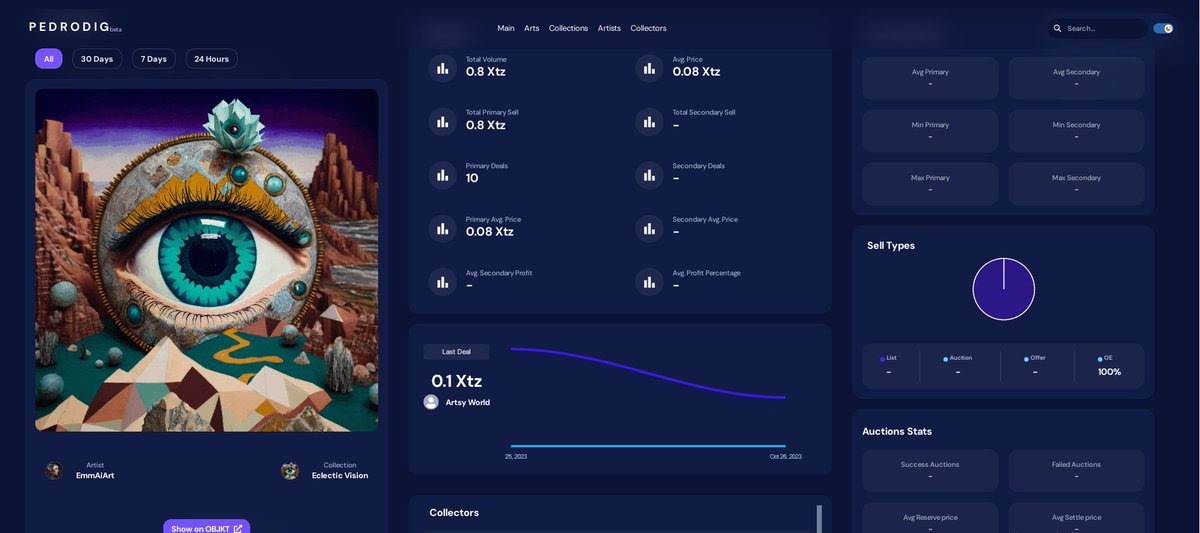Click the PEDRODIG logo
Screen dimensions: 1200x533
(75, 27)
